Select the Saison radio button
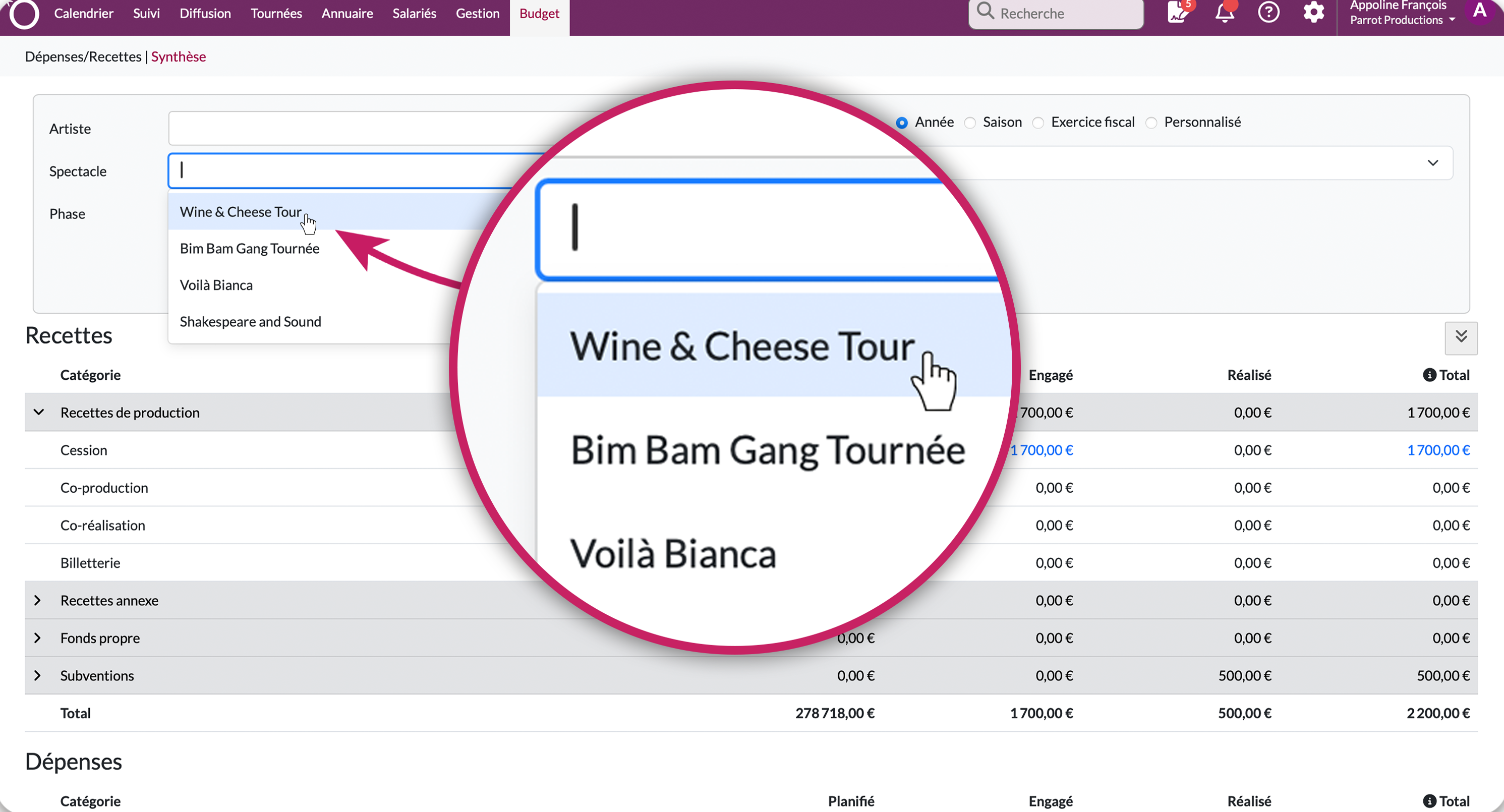 [970, 123]
